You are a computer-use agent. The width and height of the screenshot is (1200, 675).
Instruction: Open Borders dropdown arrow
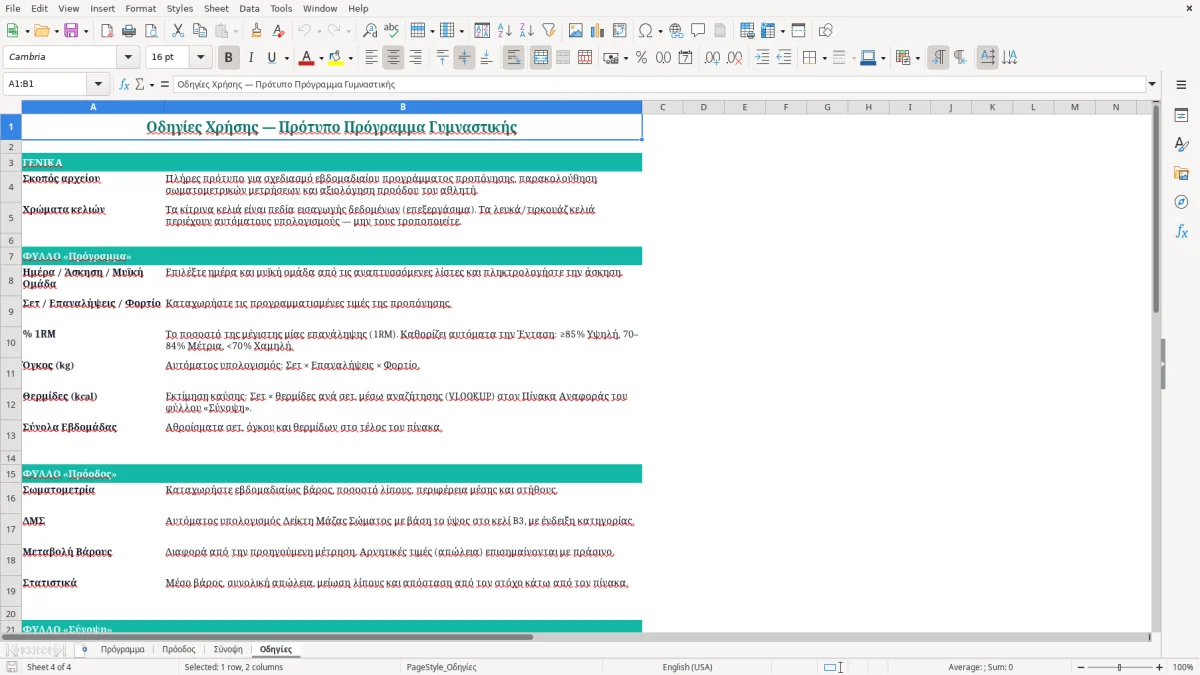coord(824,58)
